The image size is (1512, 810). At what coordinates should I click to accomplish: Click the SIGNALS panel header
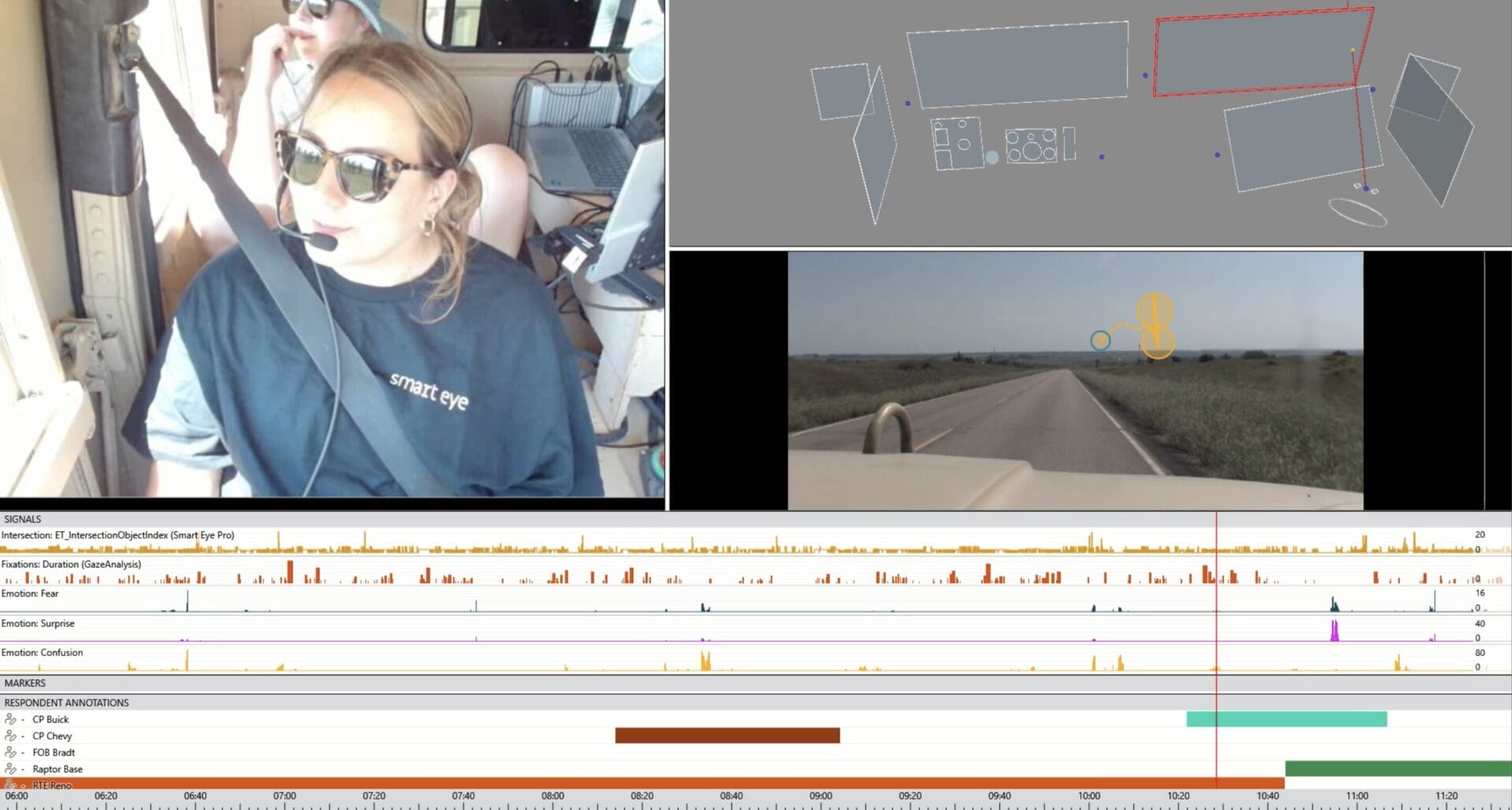pyautogui.click(x=21, y=519)
